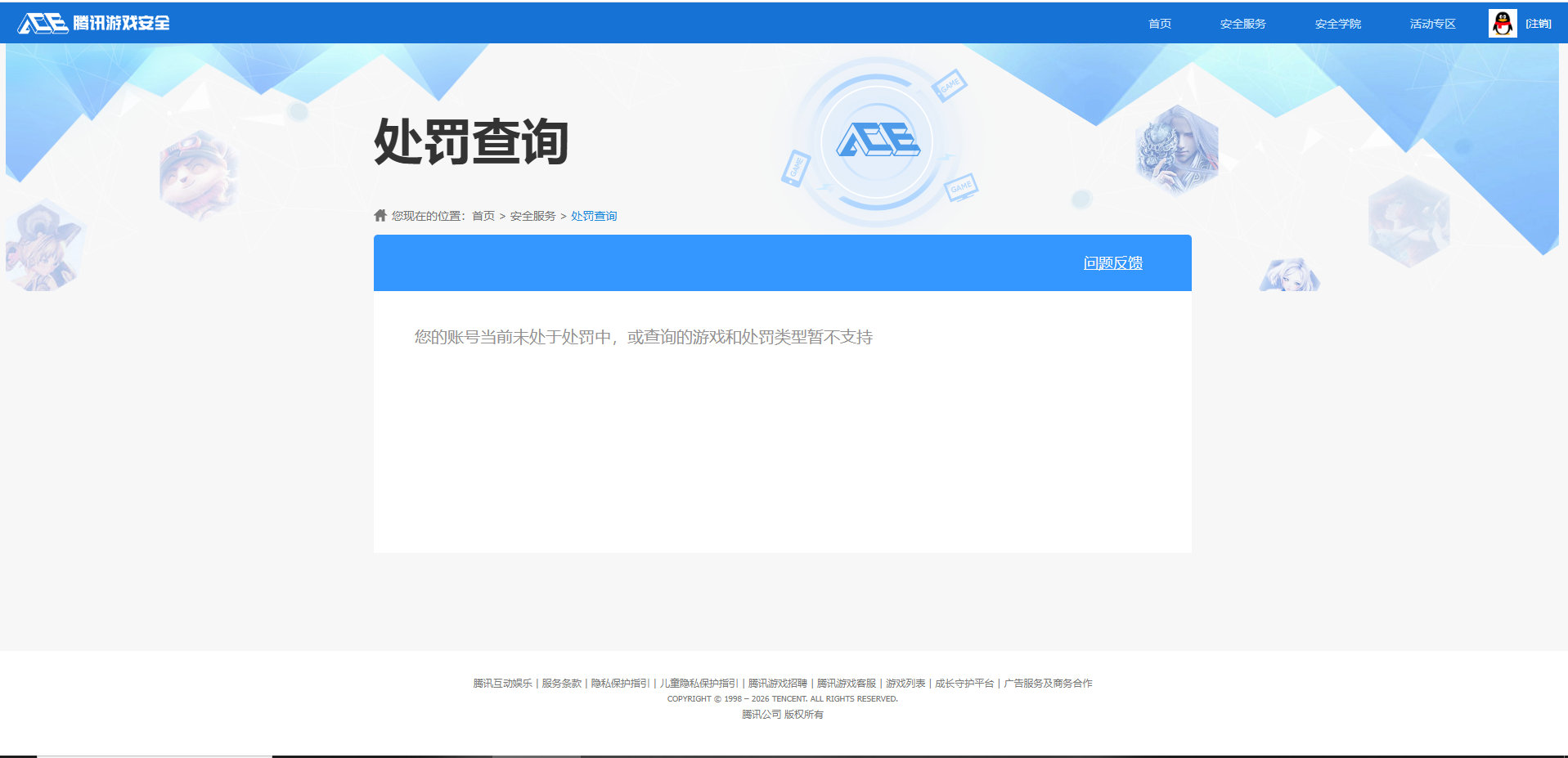Open the 隐私保护指引 privacy link

(x=618, y=683)
